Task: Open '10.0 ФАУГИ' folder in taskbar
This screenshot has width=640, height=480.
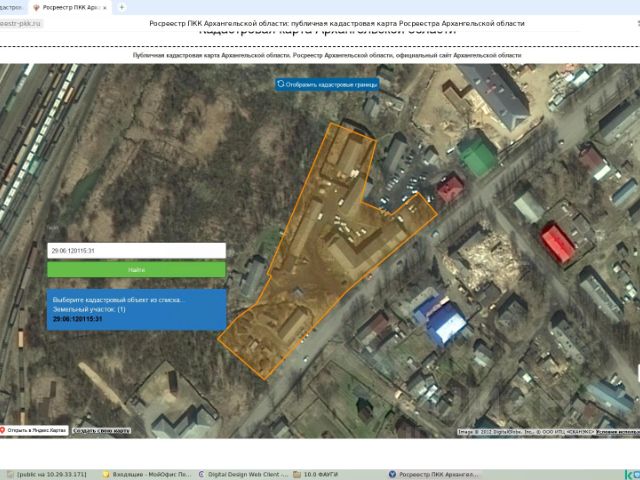Action: tap(316, 474)
